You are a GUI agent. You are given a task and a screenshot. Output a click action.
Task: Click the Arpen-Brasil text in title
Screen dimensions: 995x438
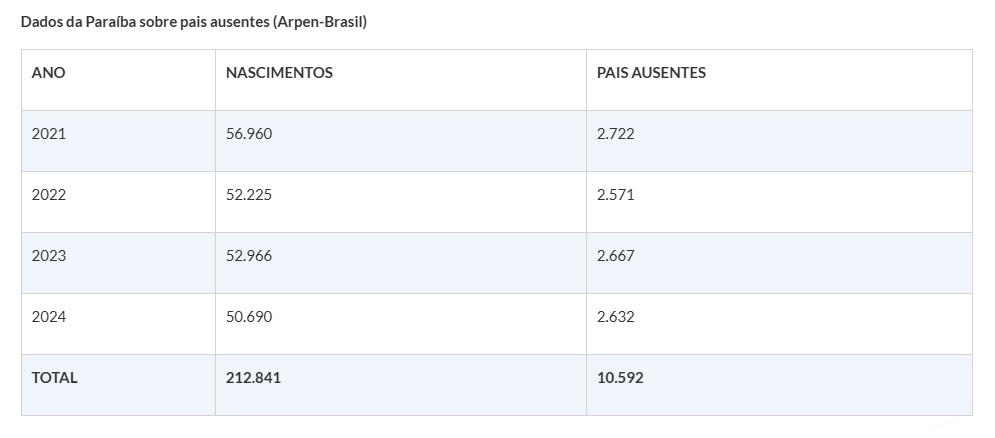320,22
